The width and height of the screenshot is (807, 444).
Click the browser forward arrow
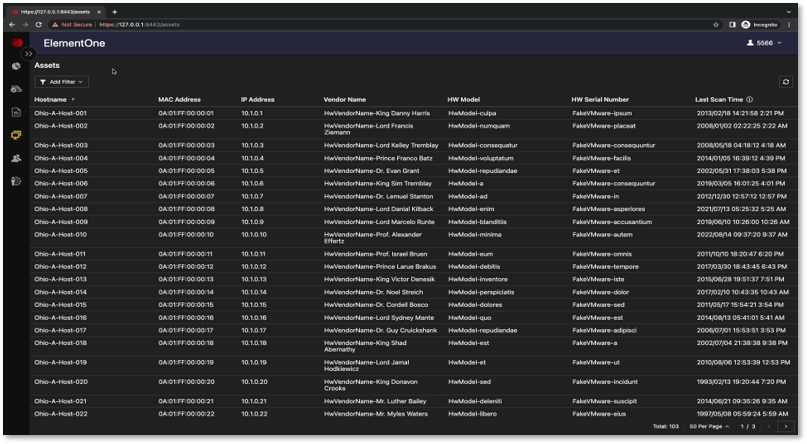coord(25,25)
